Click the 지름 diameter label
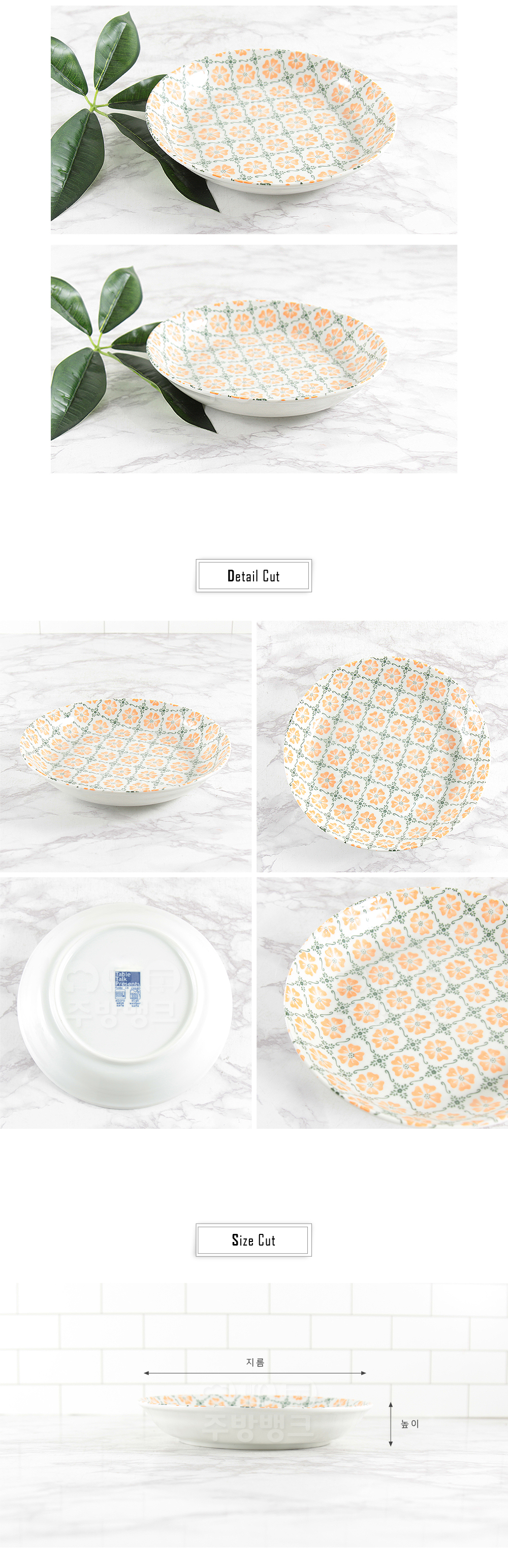Viewport: 508px width, 1568px height. pos(255,1362)
